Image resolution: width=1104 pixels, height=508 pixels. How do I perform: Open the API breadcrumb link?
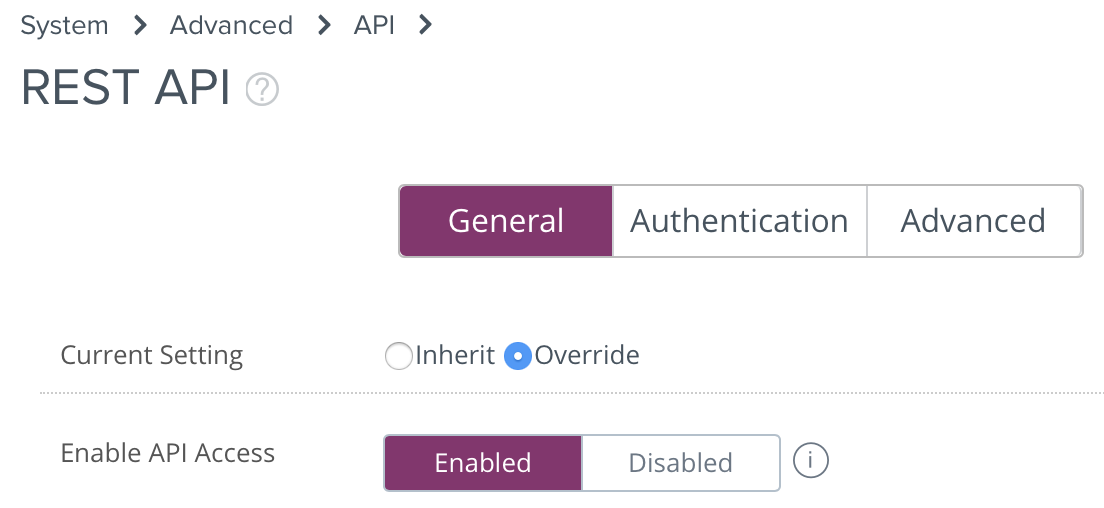click(x=374, y=25)
